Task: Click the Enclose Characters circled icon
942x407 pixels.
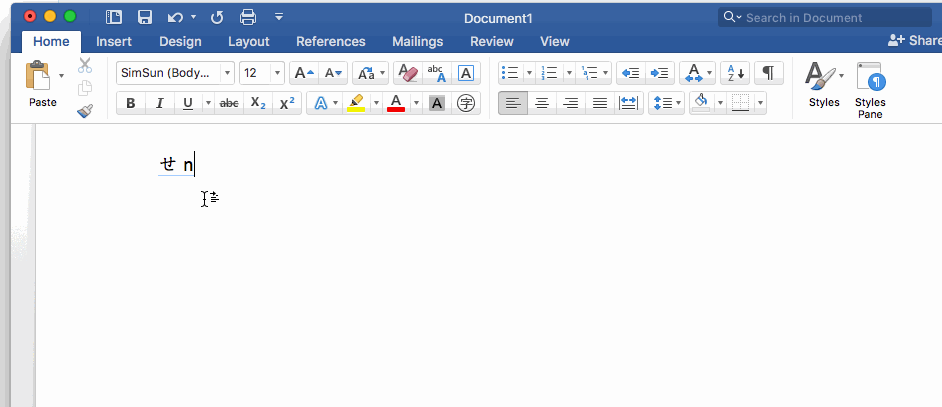Action: pos(466,103)
